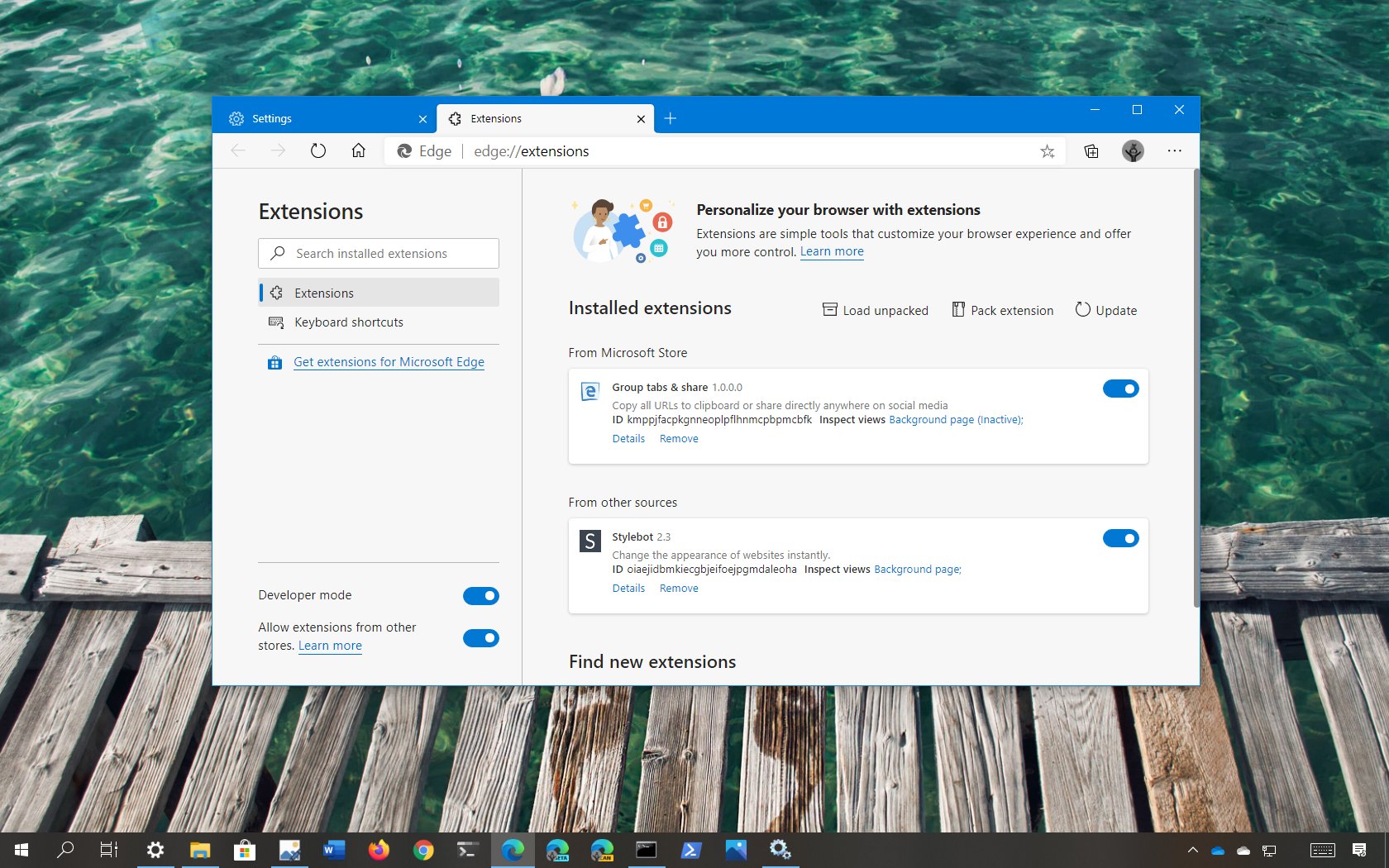The width and height of the screenshot is (1389, 868).
Task: Disable the Group tabs & share extension
Action: pos(1120,389)
